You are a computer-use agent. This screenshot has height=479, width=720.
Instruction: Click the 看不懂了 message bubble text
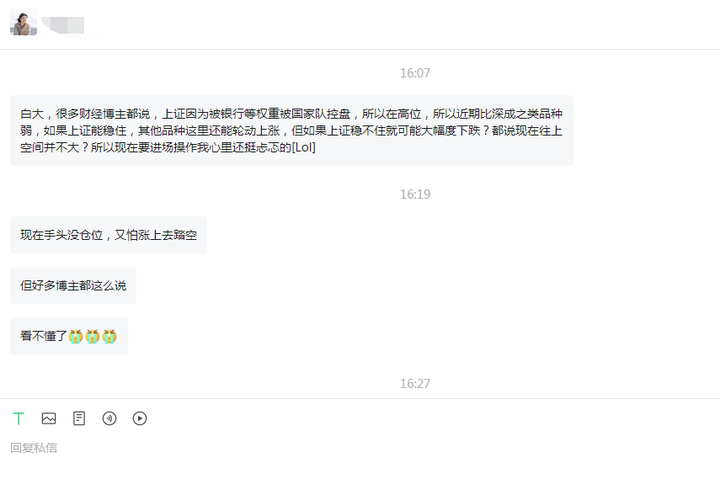click(x=44, y=336)
